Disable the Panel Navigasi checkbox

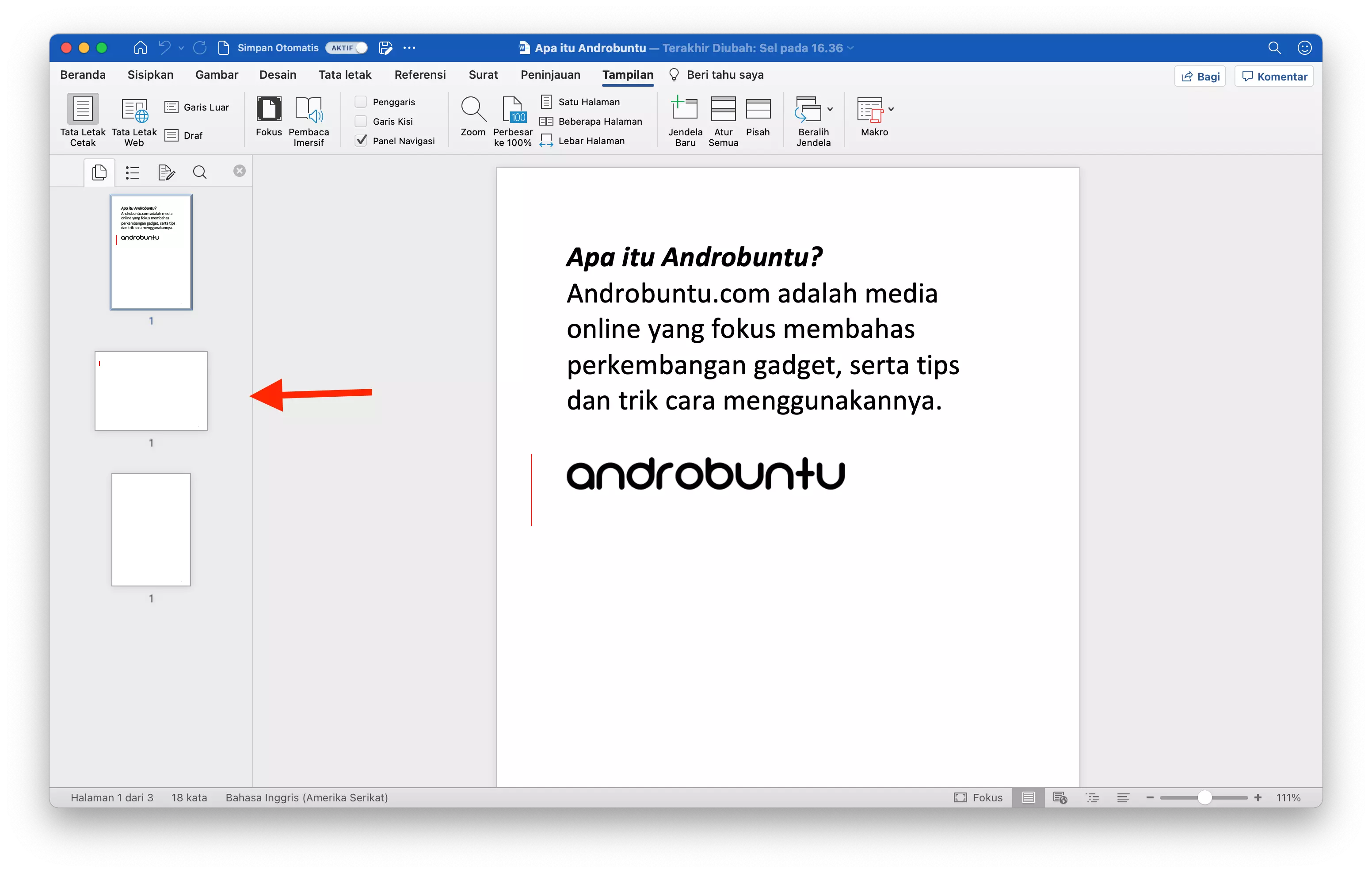pos(361,140)
